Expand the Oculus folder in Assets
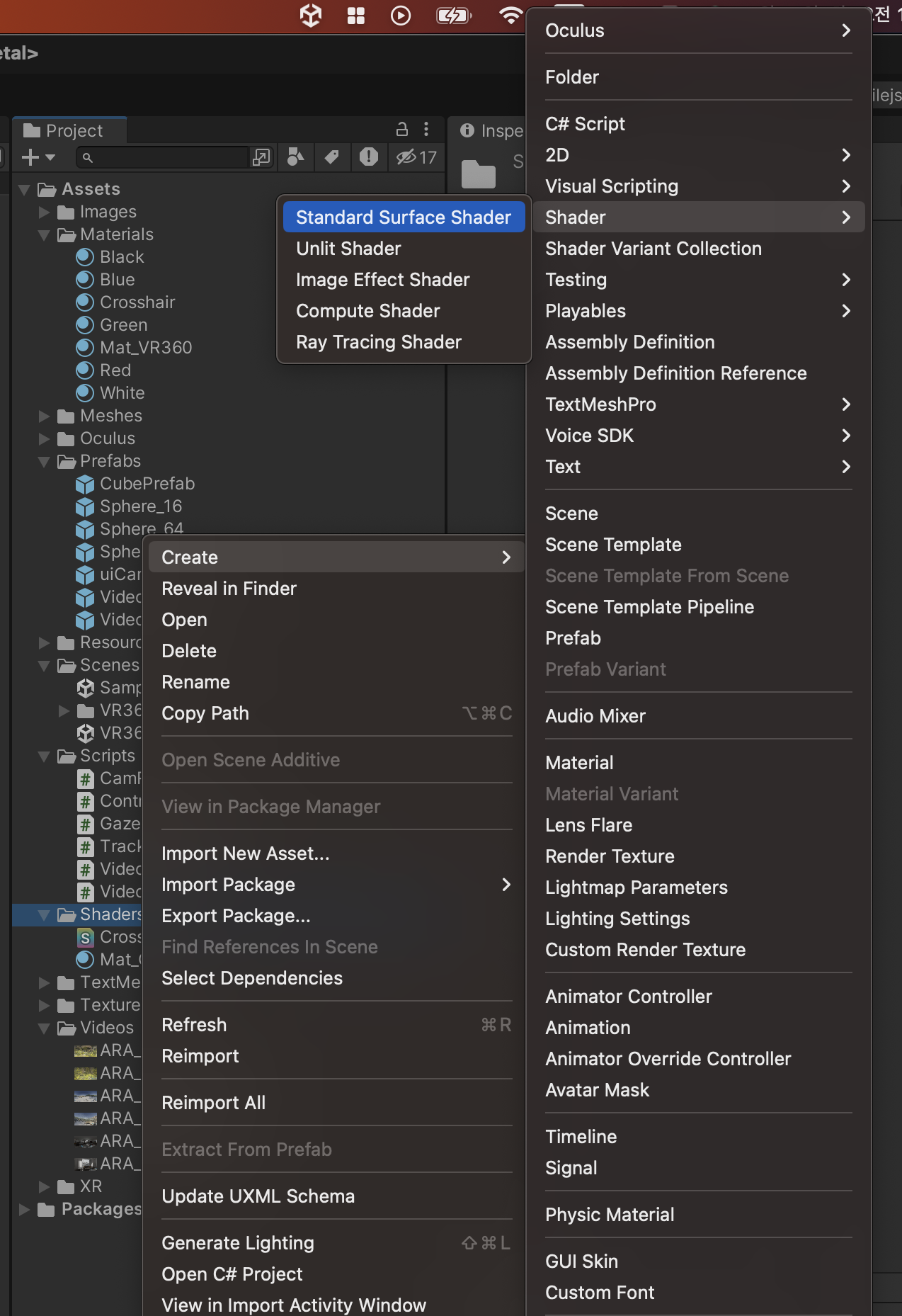This screenshot has width=902, height=1316. tap(44, 438)
